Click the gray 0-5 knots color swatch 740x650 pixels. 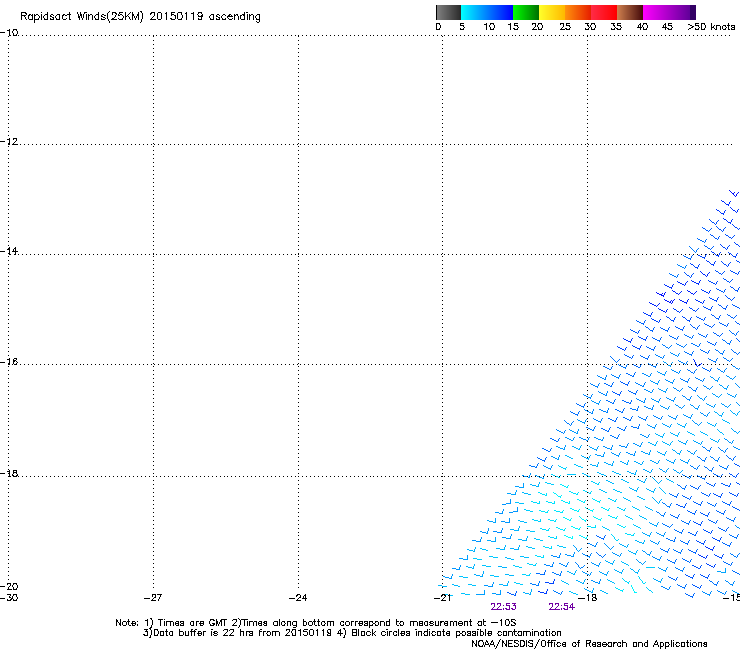tap(448, 12)
